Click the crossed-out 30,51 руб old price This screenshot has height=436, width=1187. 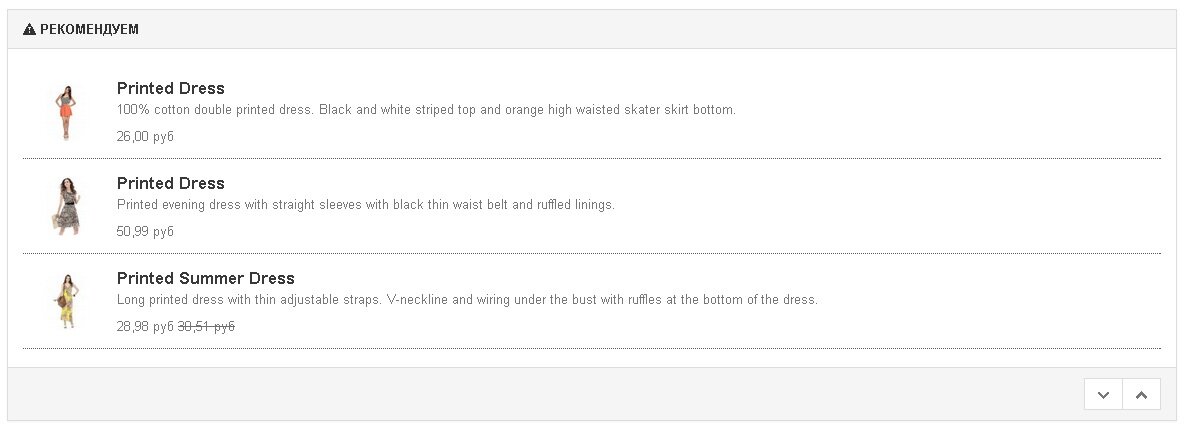coord(206,326)
